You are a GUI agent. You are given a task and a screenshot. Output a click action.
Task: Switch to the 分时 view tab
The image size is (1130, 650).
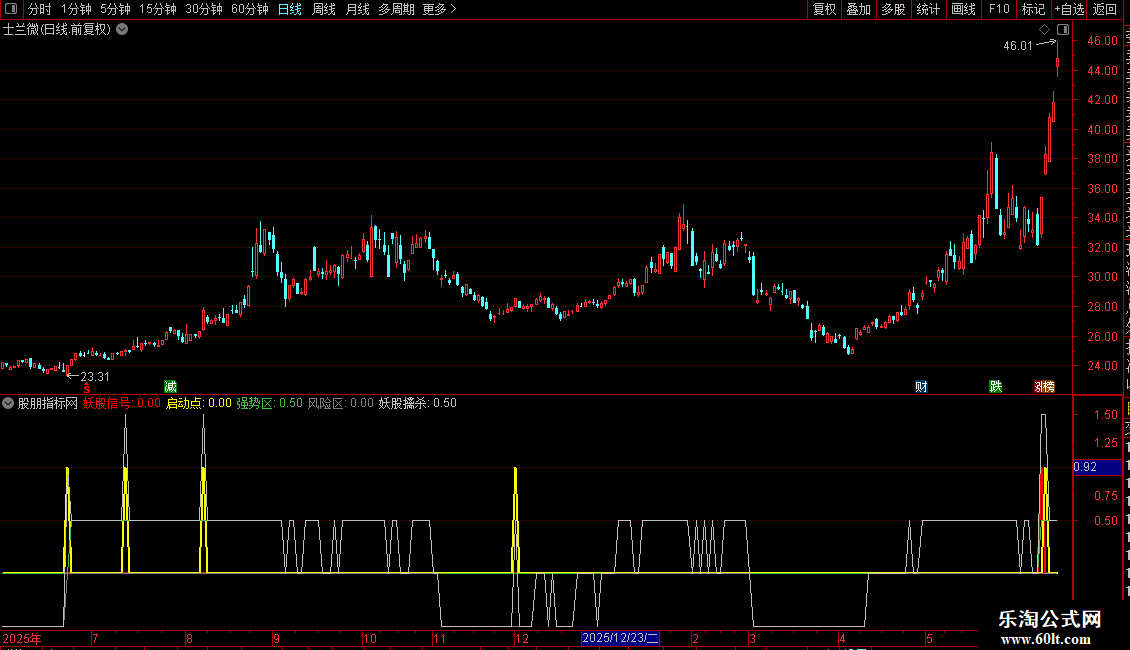pos(40,9)
